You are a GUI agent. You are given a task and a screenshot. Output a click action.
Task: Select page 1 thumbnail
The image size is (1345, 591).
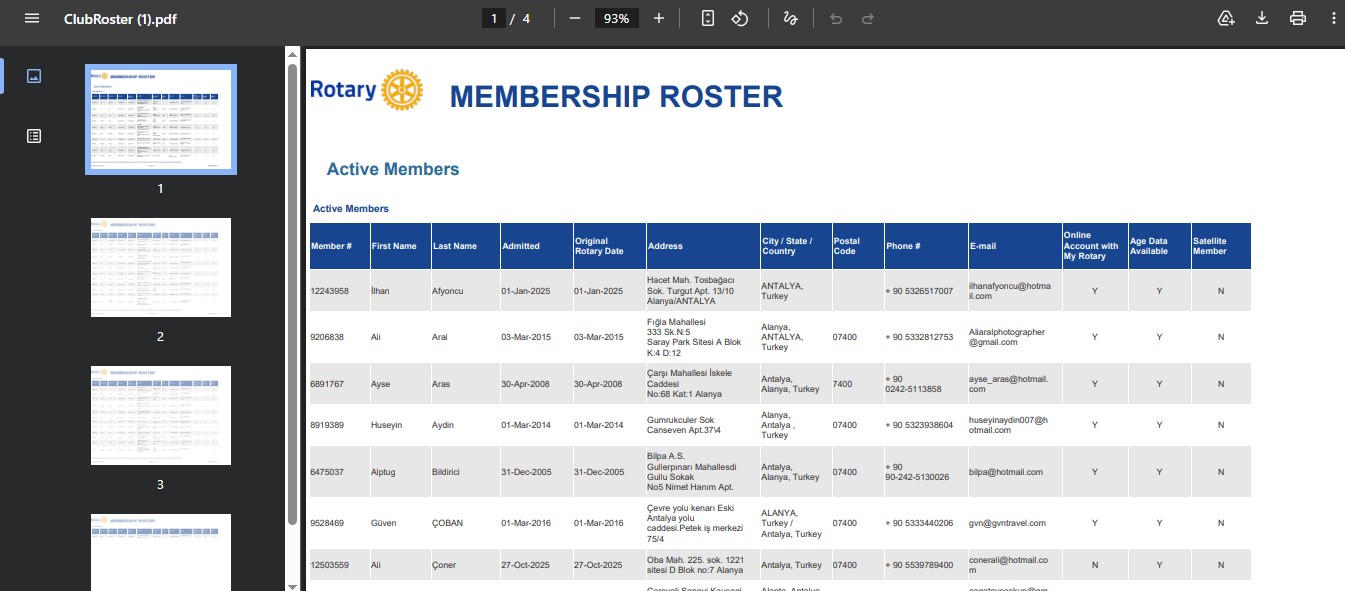click(161, 119)
